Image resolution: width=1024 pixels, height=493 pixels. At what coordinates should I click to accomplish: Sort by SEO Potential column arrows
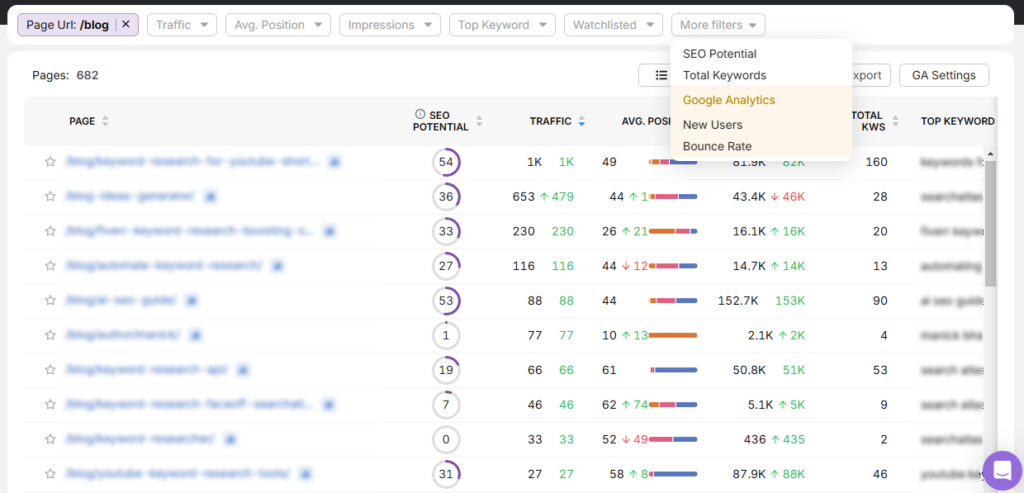tap(479, 121)
